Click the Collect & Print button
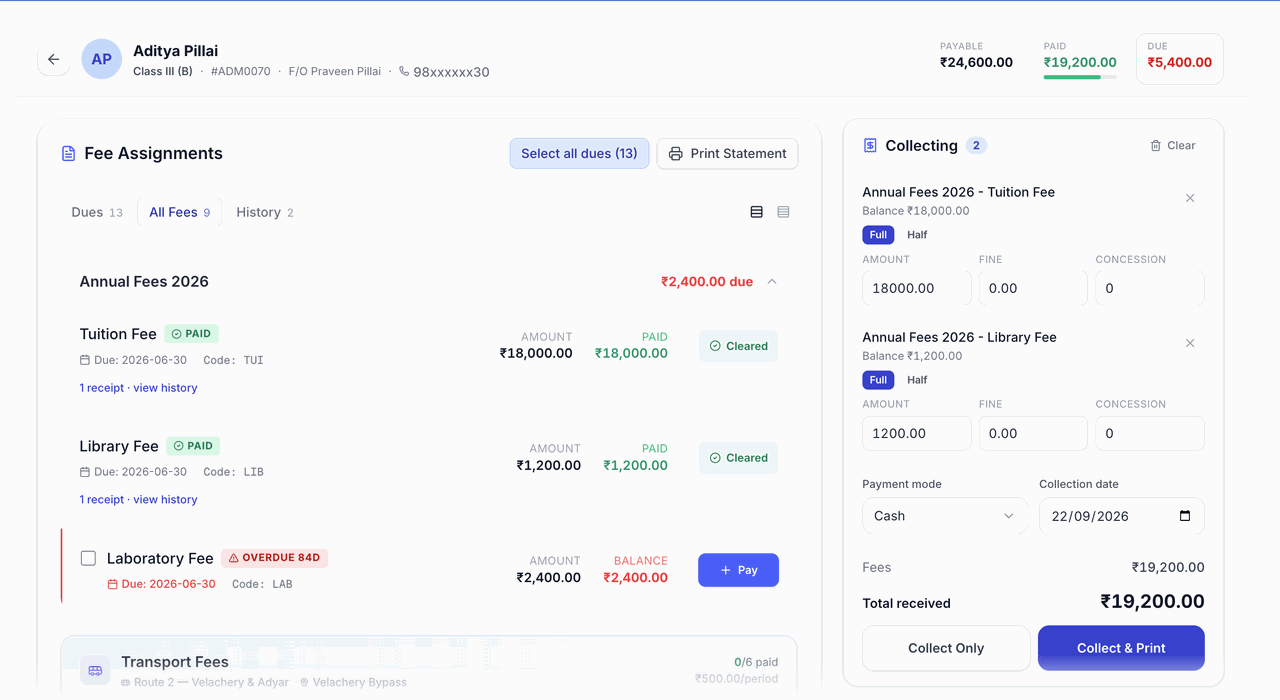The image size is (1280, 700). 1121,648
